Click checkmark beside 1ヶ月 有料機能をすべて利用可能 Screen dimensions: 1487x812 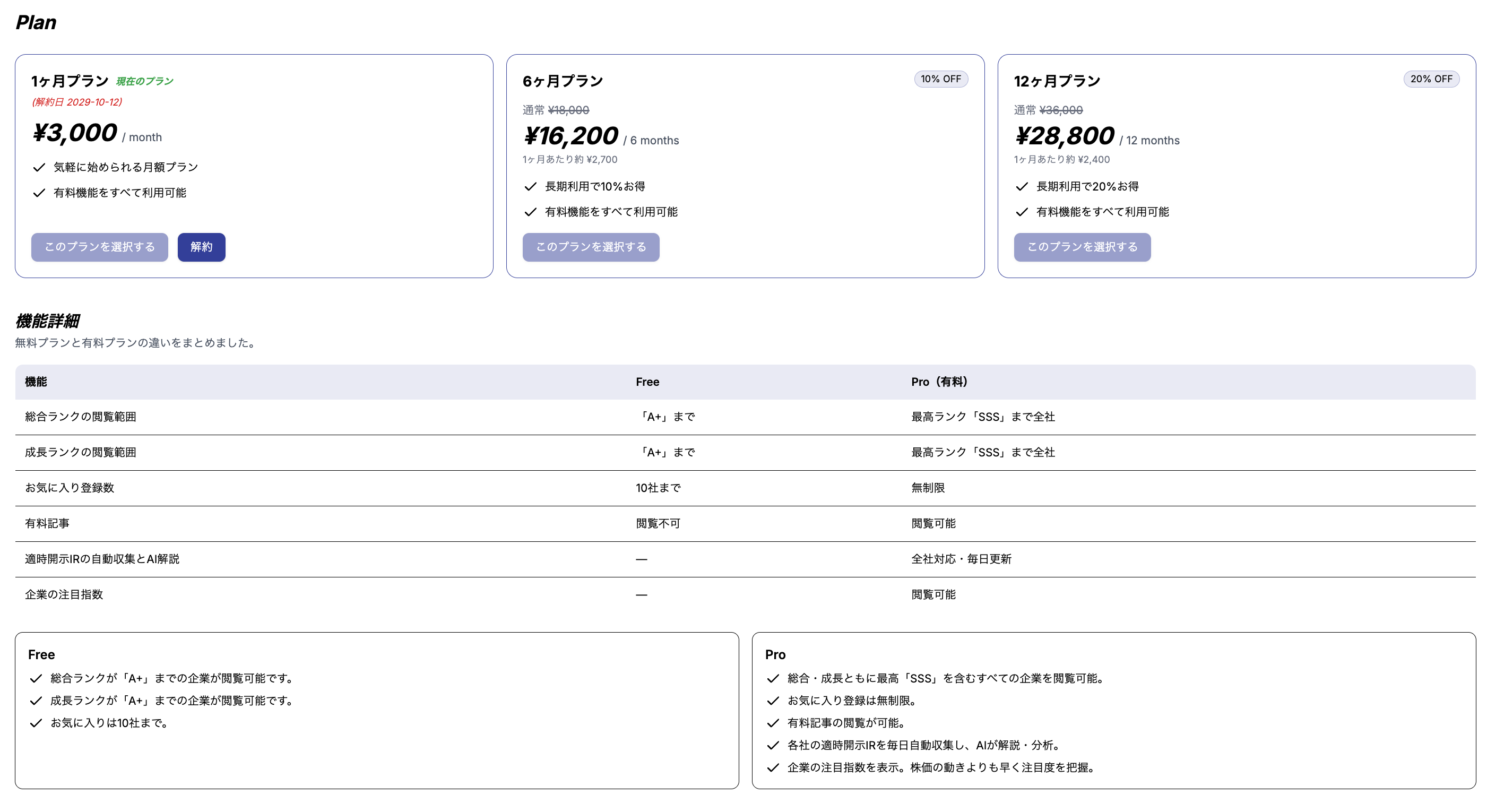(x=39, y=193)
